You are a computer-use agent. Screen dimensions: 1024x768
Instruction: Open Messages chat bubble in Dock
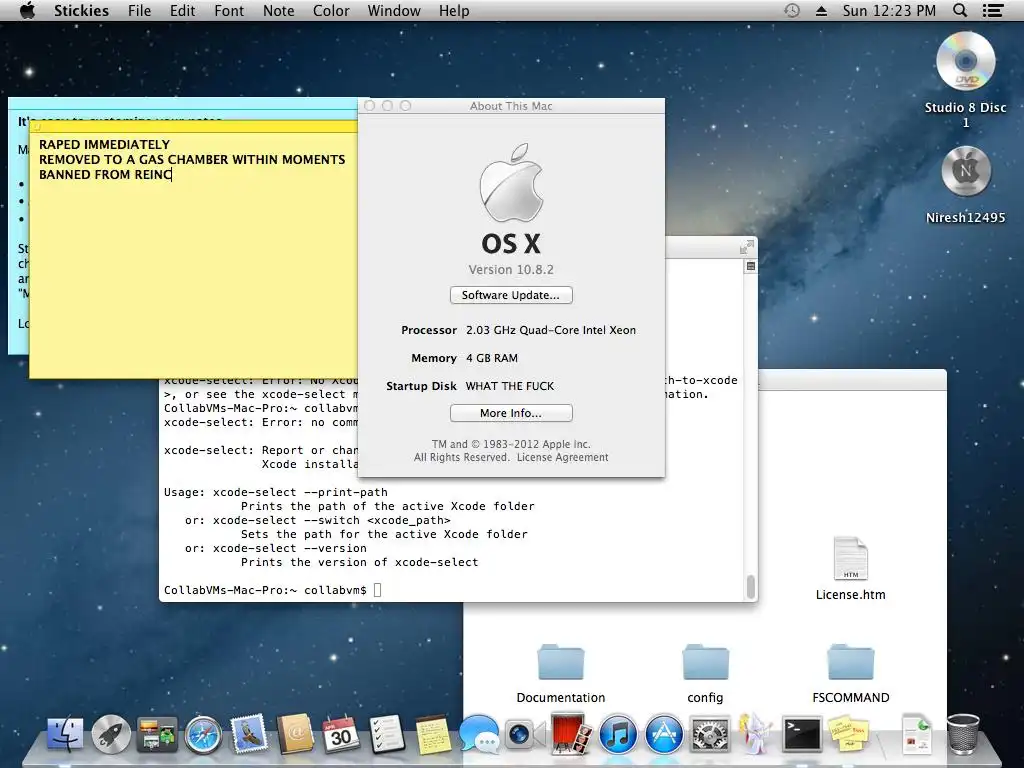click(x=479, y=734)
